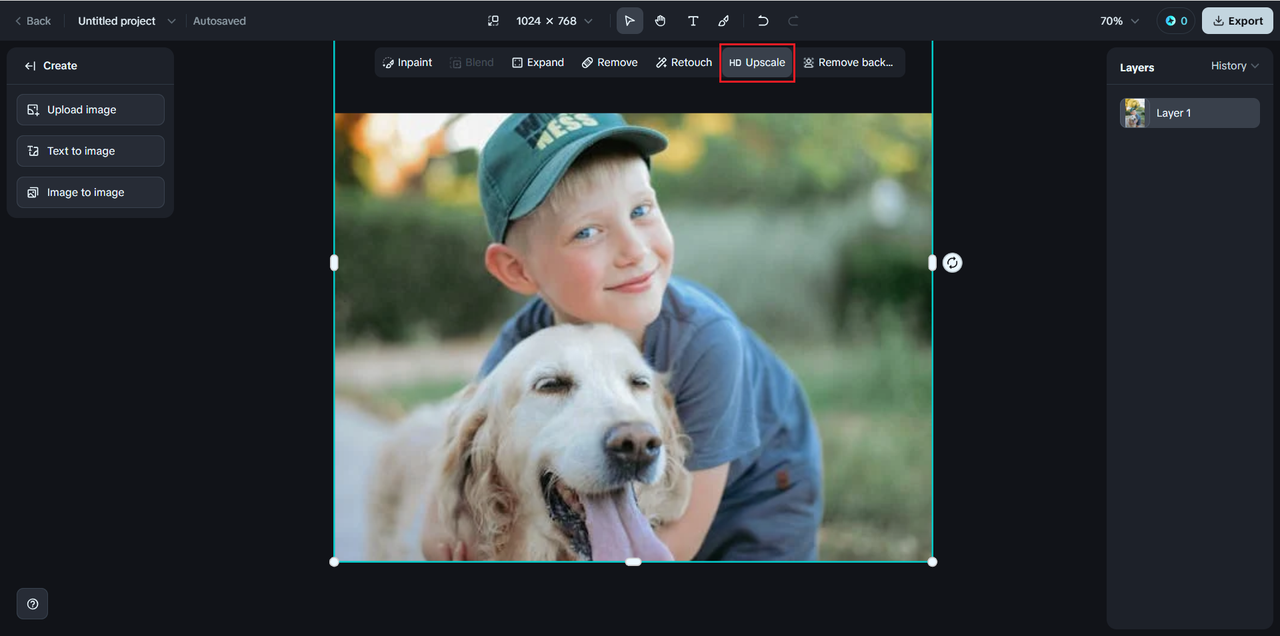Click the Autosaved status text

coord(219,21)
